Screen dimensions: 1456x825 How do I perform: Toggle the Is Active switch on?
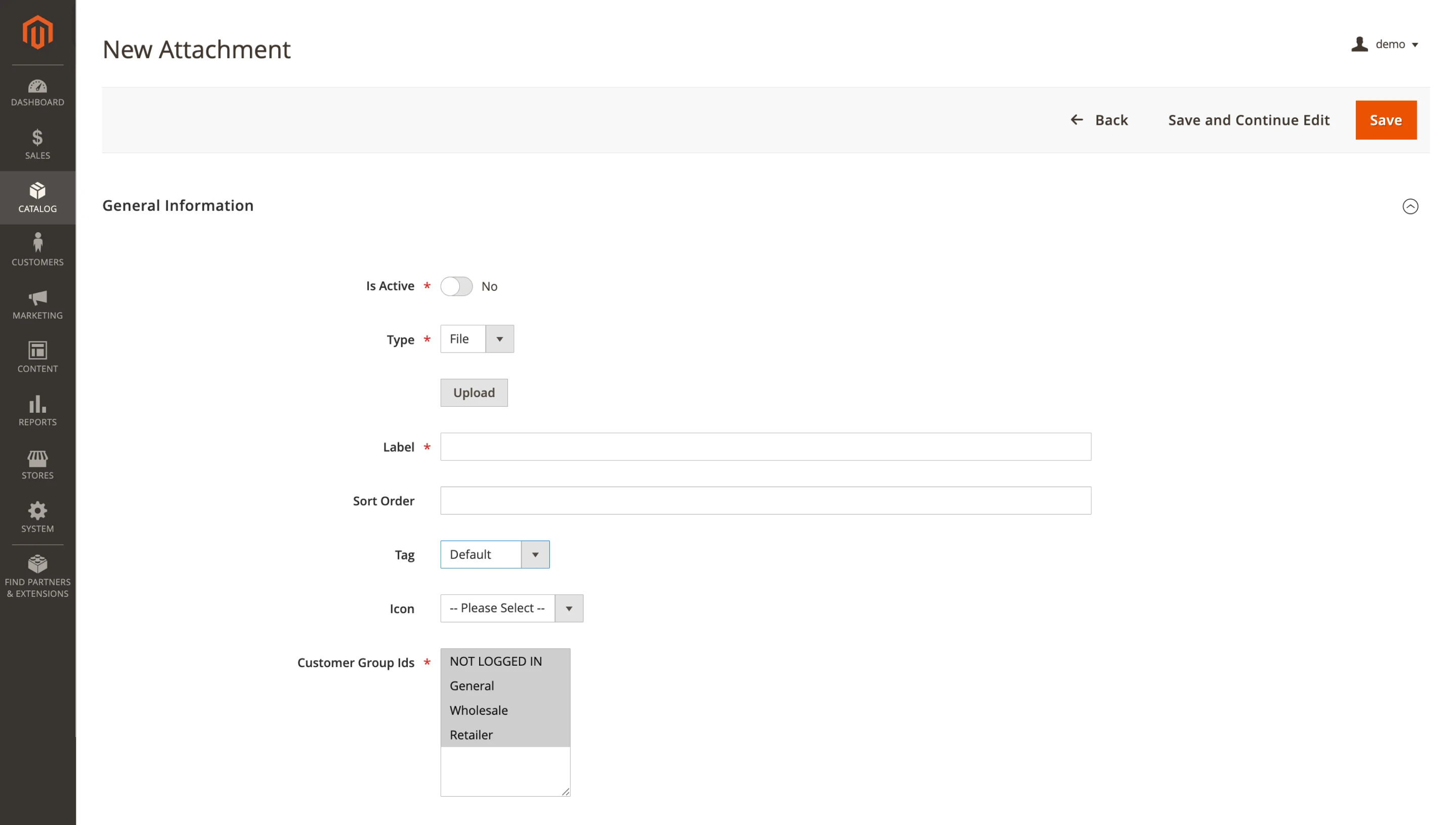[x=456, y=286]
